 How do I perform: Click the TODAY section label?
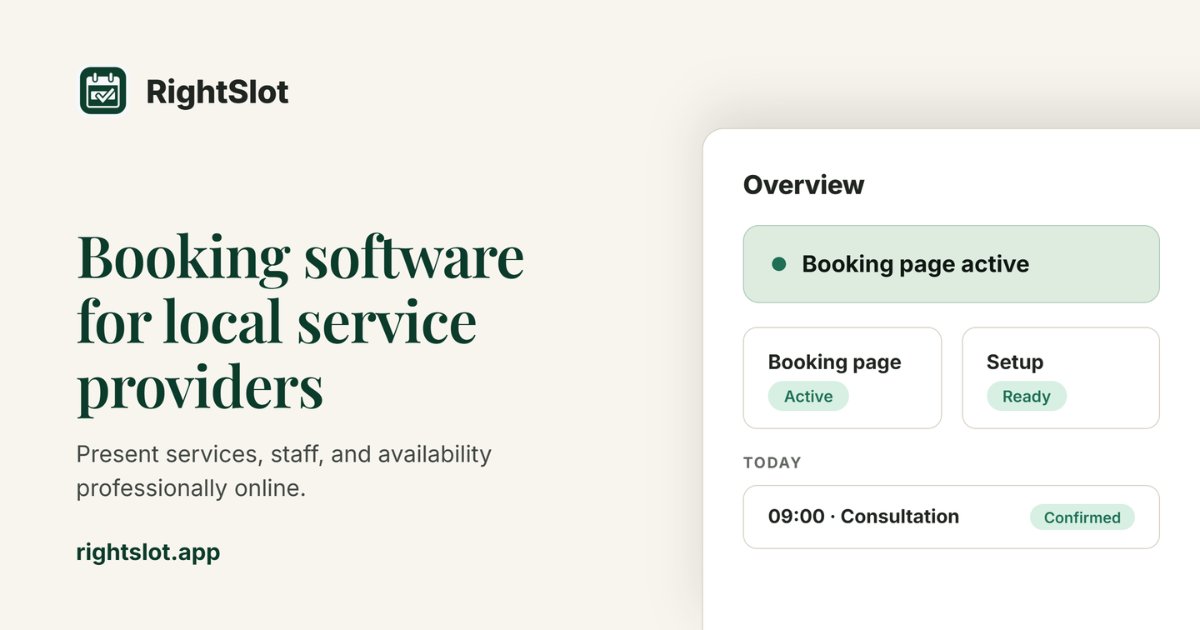(x=772, y=462)
